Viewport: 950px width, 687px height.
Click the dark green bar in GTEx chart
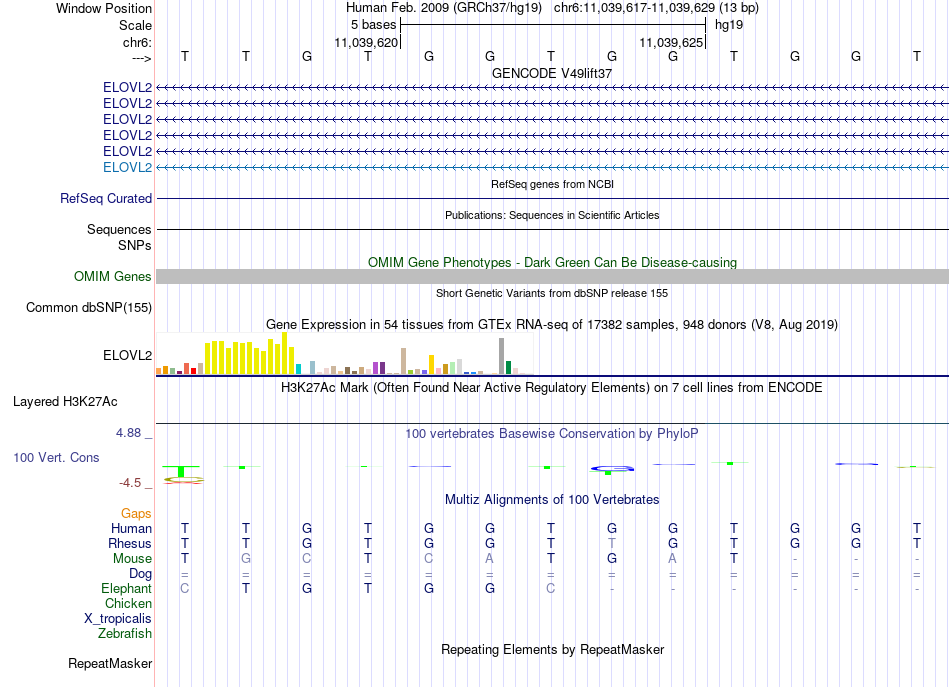click(x=509, y=367)
